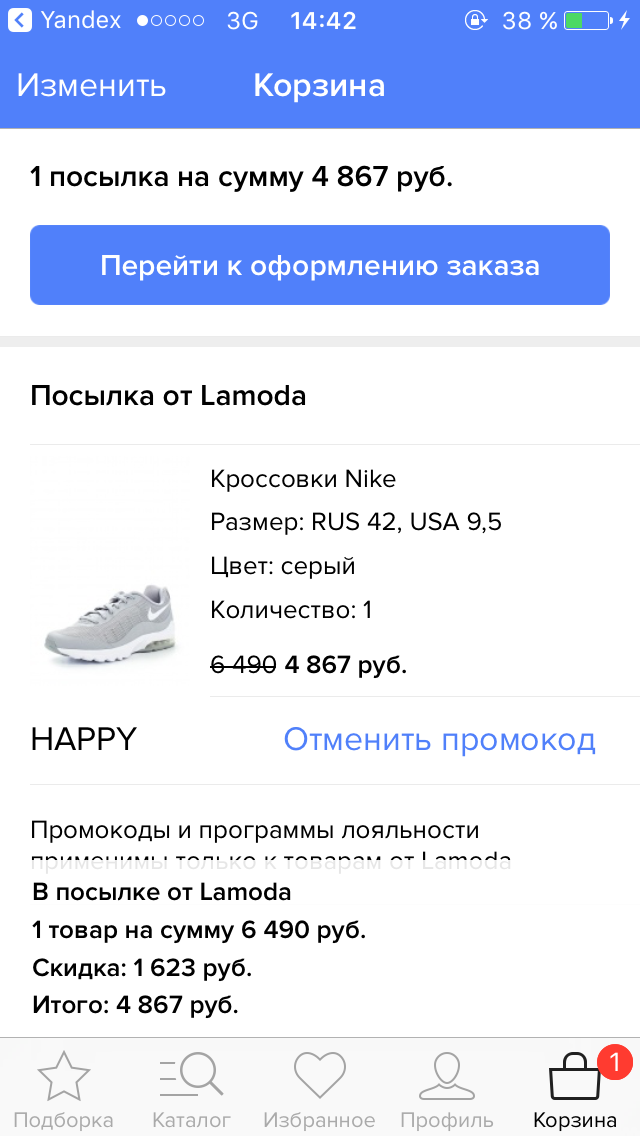640x1136 pixels.
Task: Tap Отменить промокод link
Action: click(x=439, y=740)
